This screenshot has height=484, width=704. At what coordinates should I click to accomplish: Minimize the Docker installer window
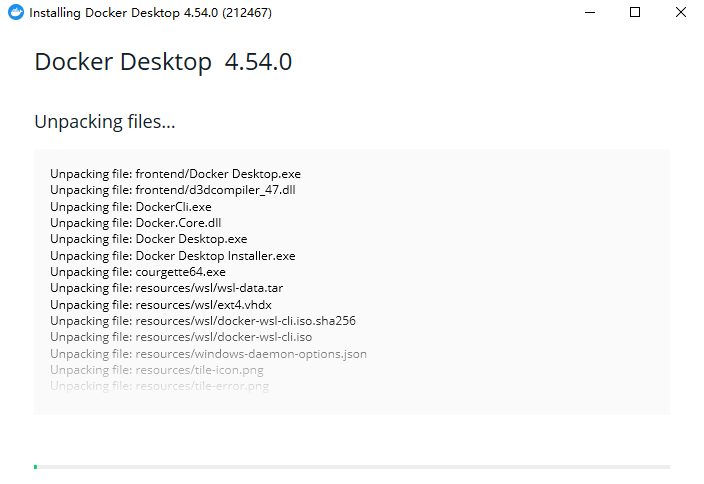(x=590, y=13)
